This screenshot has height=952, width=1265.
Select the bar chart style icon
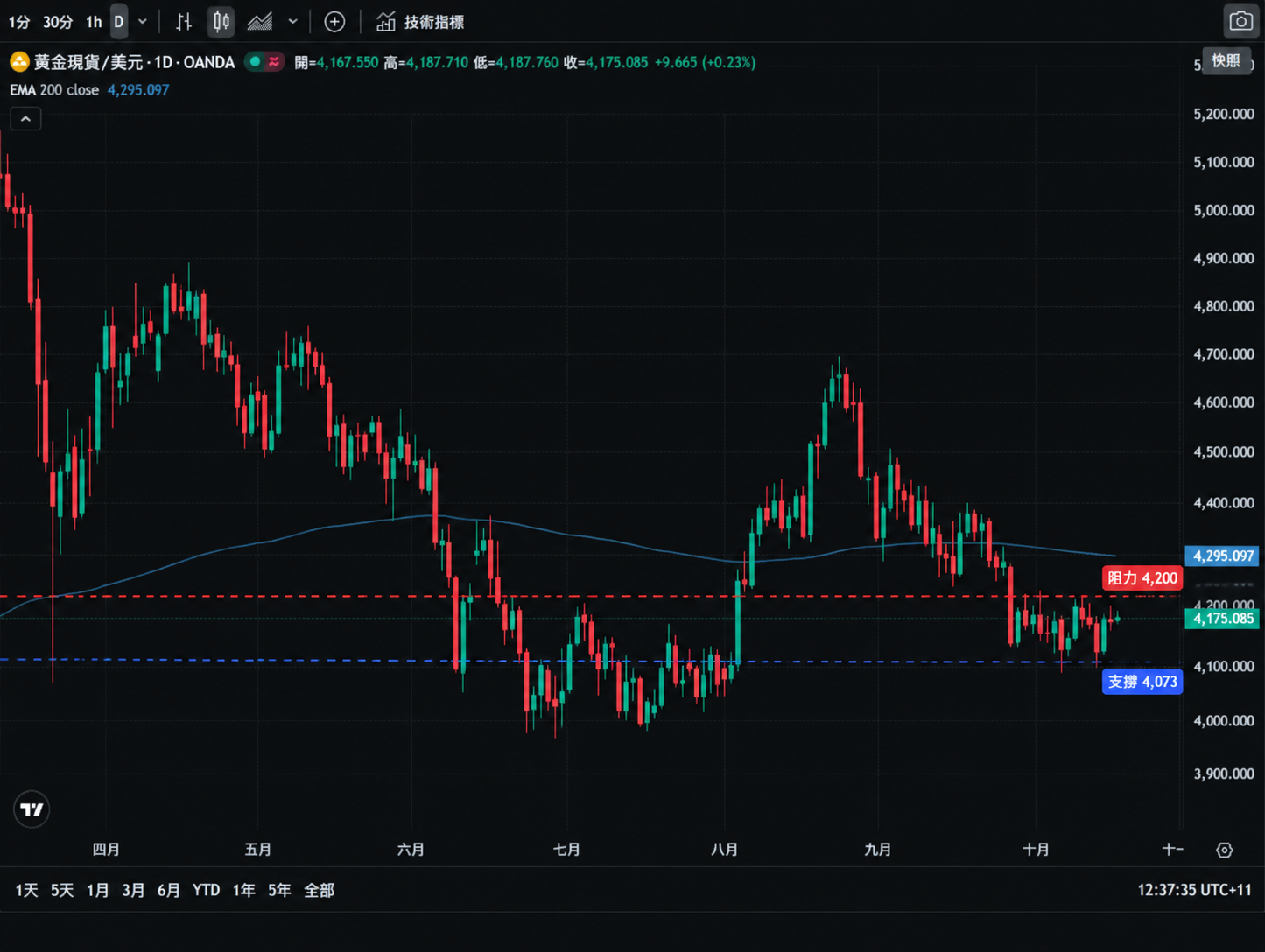183,22
